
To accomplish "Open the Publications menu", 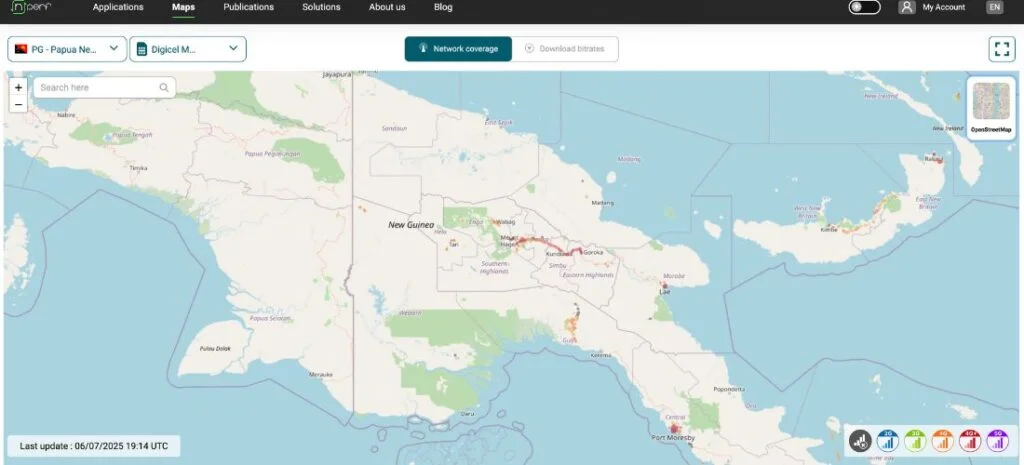I will click(249, 7).
